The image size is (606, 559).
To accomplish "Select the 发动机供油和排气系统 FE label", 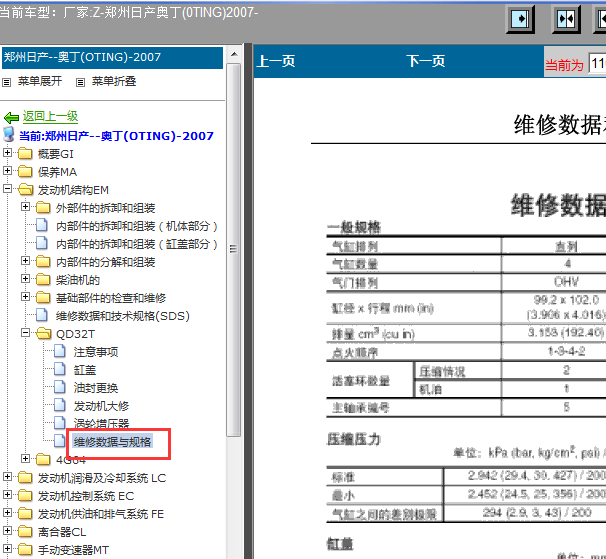I will (101, 514).
